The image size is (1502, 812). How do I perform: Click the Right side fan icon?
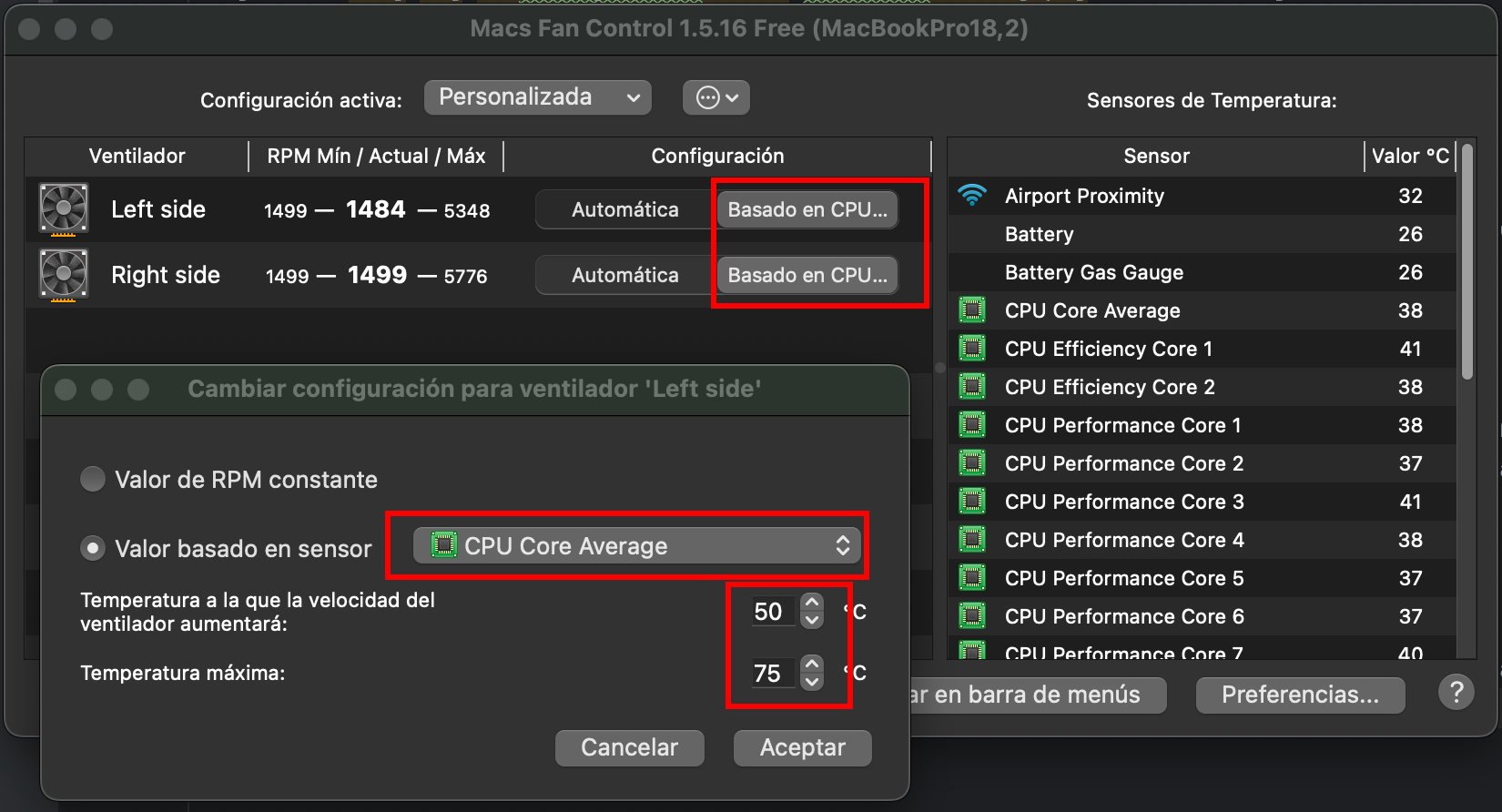pyautogui.click(x=64, y=275)
